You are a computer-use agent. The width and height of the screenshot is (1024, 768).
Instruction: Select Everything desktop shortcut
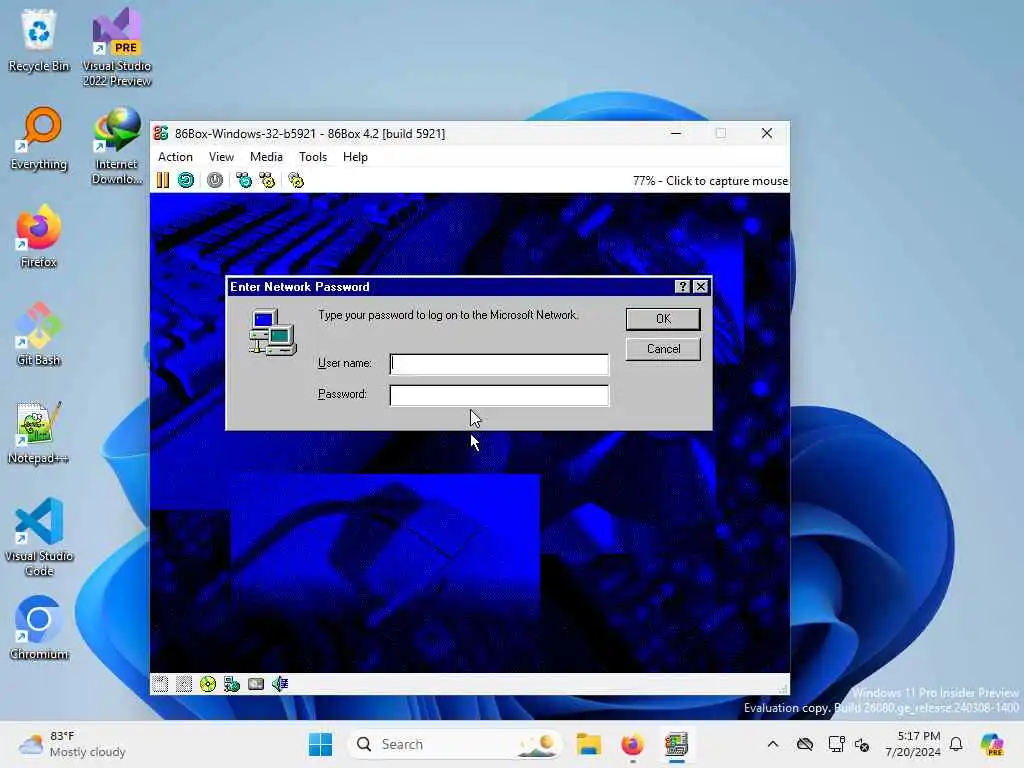click(x=39, y=139)
